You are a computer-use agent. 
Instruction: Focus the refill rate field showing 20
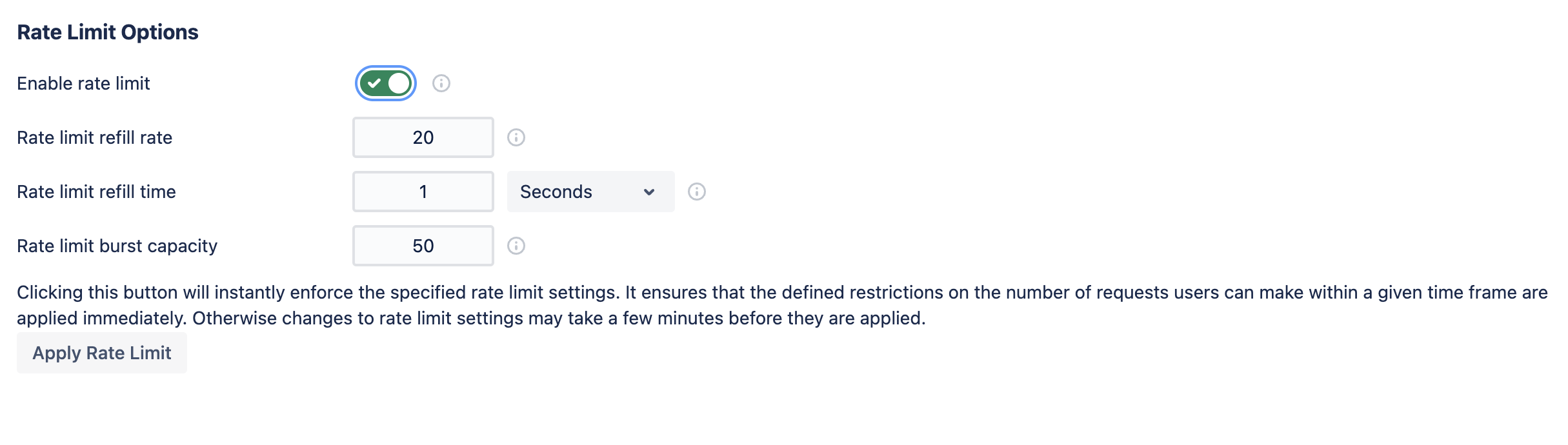tap(423, 137)
